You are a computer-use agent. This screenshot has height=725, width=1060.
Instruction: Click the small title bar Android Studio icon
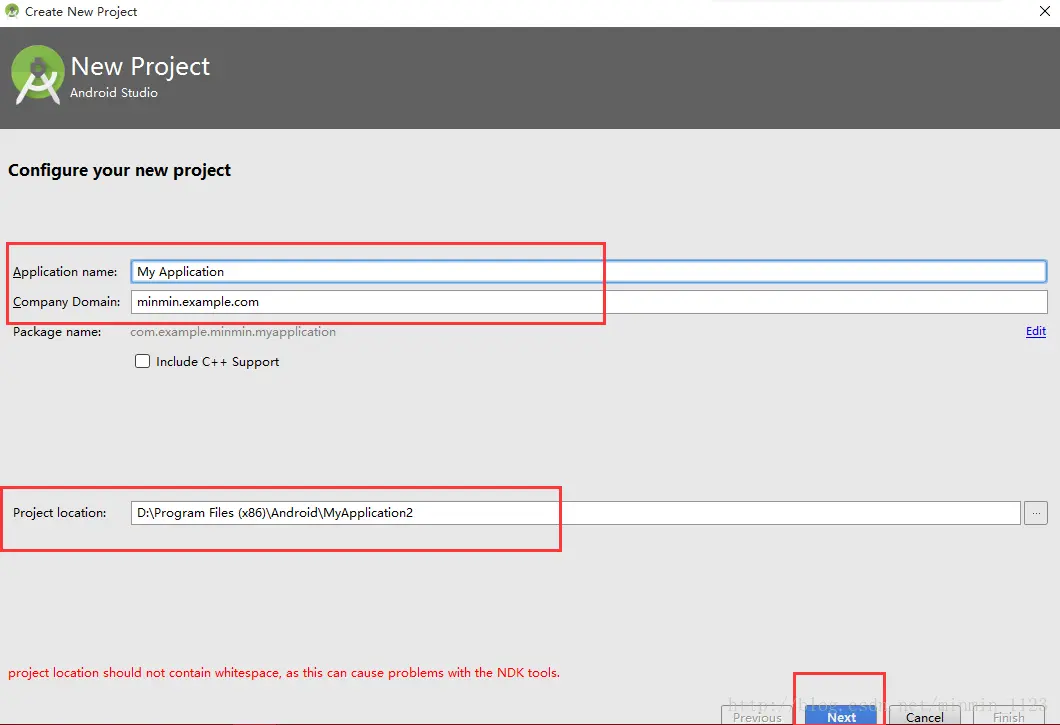pyautogui.click(x=11, y=11)
